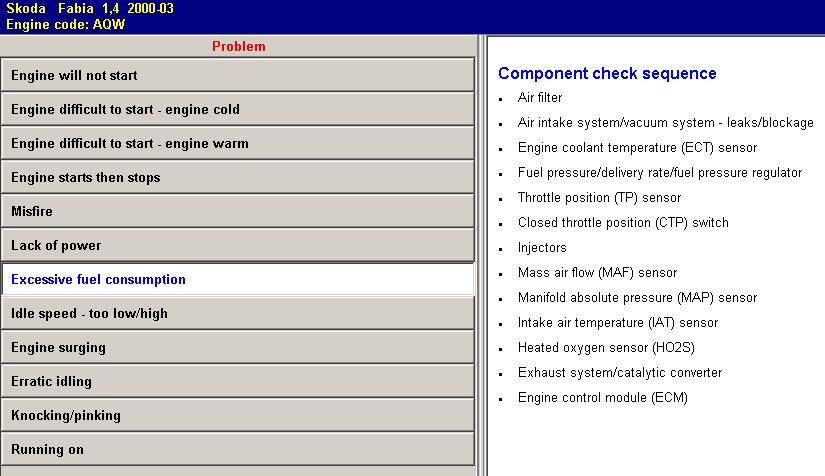Open 'Idle speed - too low/high'
Viewport: 825px width, 476px height.
pos(238,313)
